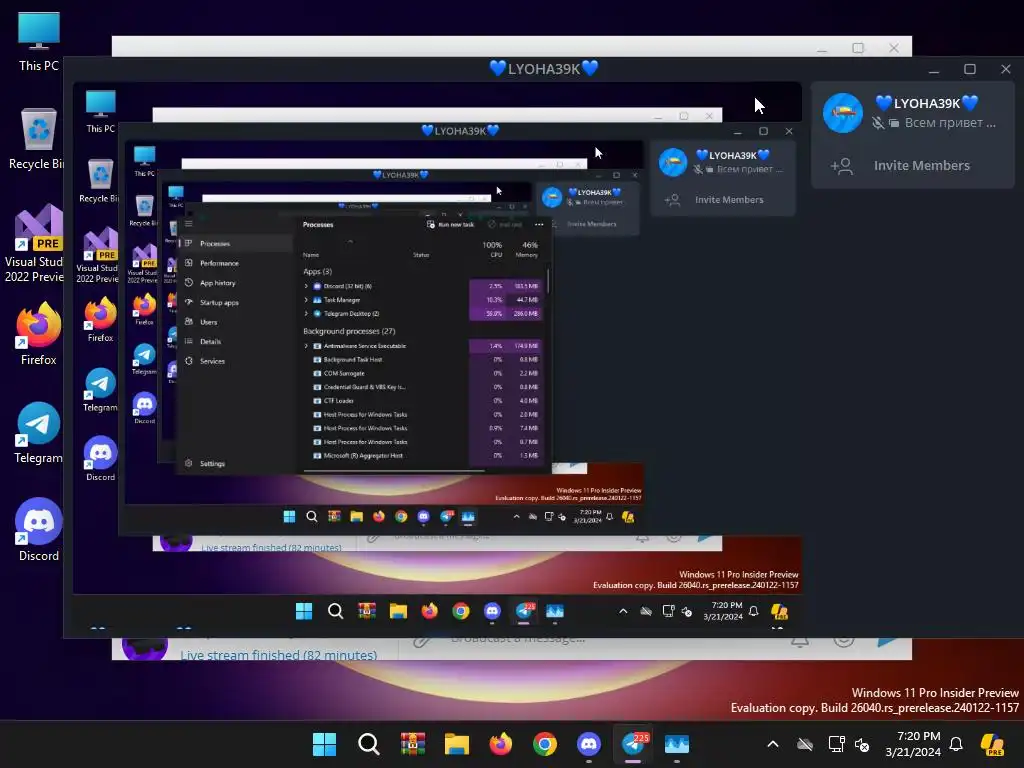Viewport: 1024px width, 768px height.
Task: Open Google Chrome from the main taskbar
Action: coord(545,744)
